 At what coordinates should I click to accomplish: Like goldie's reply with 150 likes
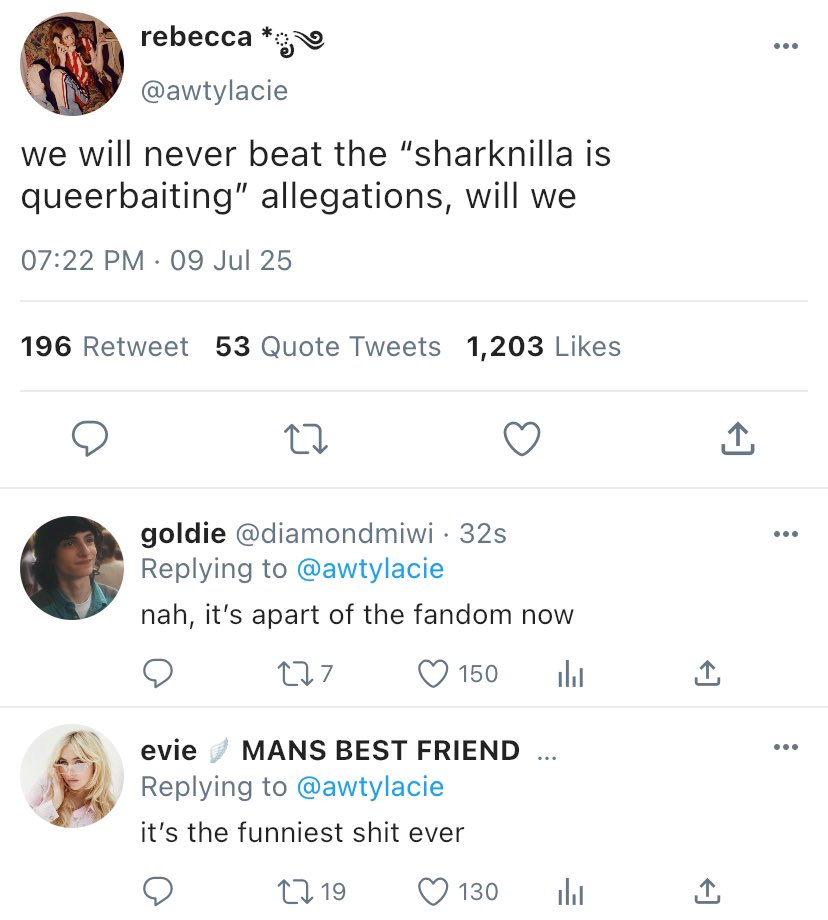pyautogui.click(x=433, y=675)
